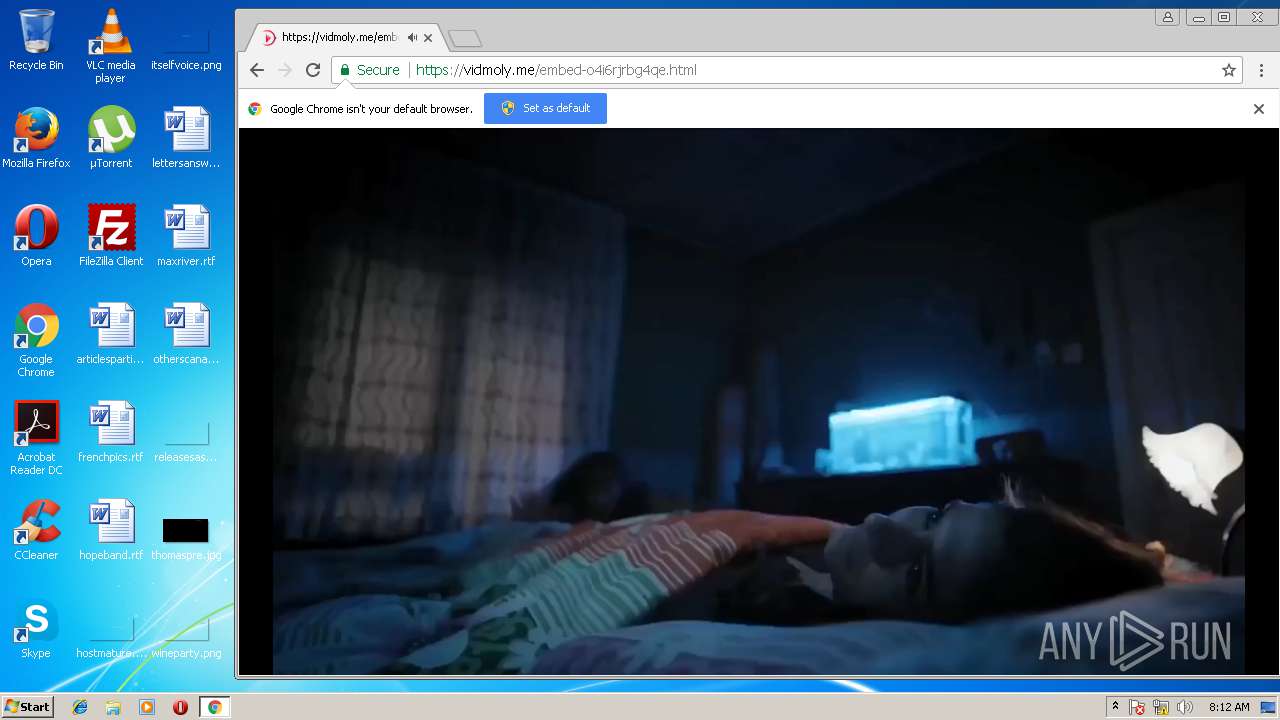
Task: Bookmark this page with the star icon
Action: pos(1229,70)
